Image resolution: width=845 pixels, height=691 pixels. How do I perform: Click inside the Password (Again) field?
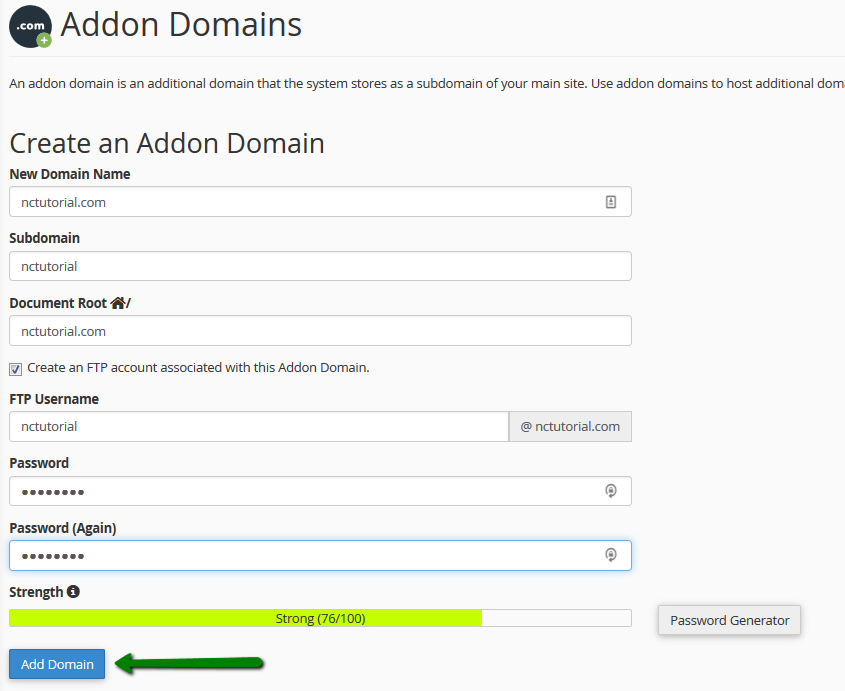click(x=300, y=555)
